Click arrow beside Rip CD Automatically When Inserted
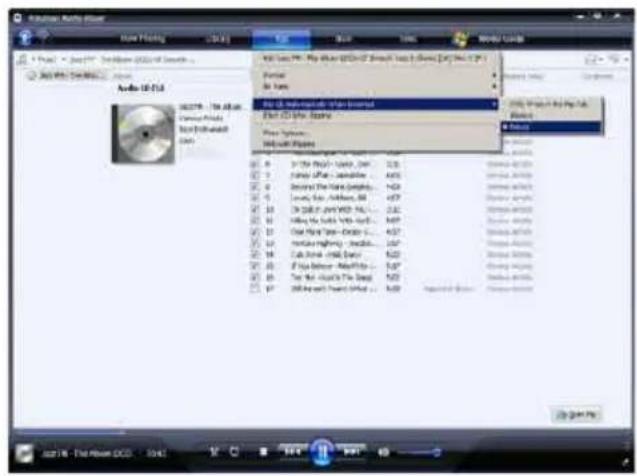Image resolution: width=637 pixels, height=476 pixels. point(494,104)
